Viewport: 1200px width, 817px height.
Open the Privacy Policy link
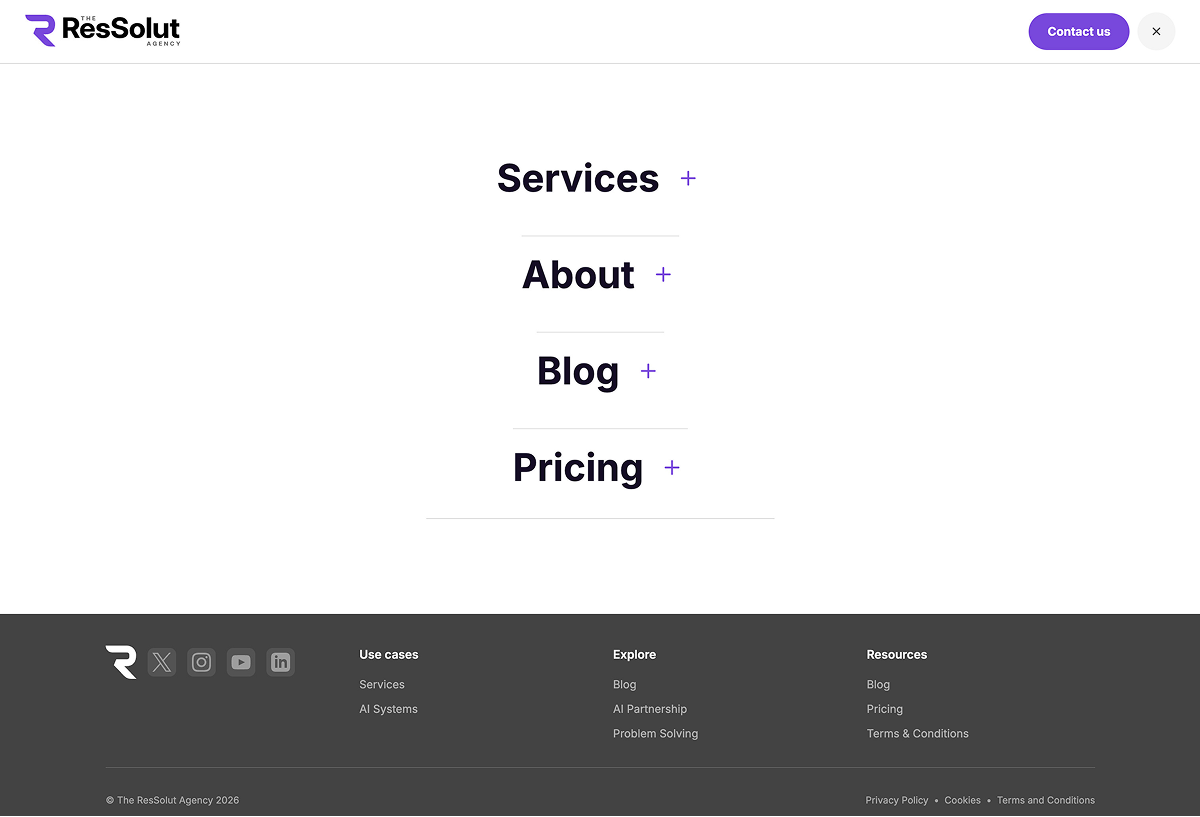(x=896, y=800)
